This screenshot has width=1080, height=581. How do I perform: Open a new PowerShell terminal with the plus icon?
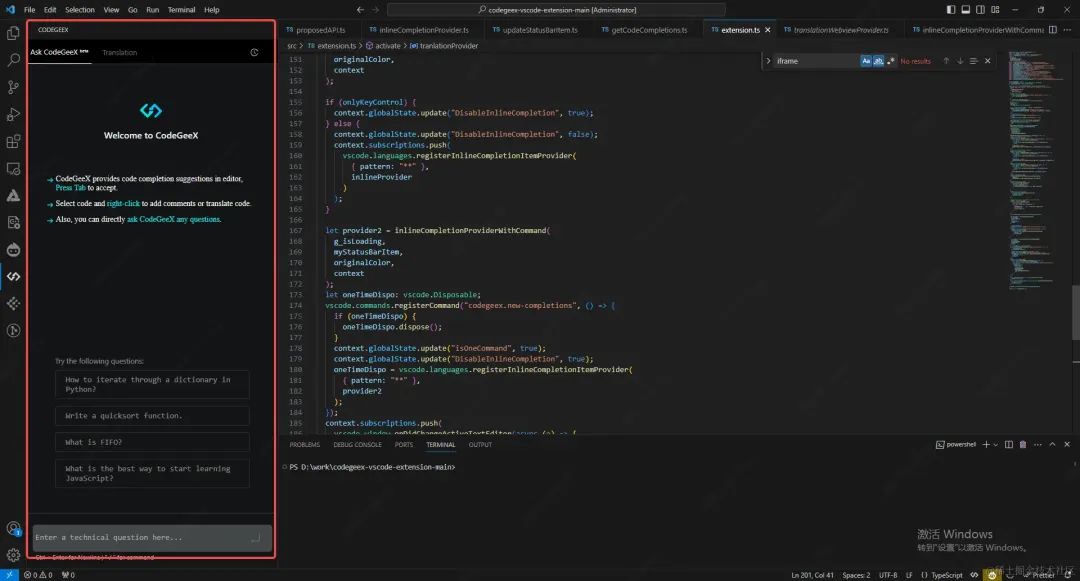click(986, 445)
